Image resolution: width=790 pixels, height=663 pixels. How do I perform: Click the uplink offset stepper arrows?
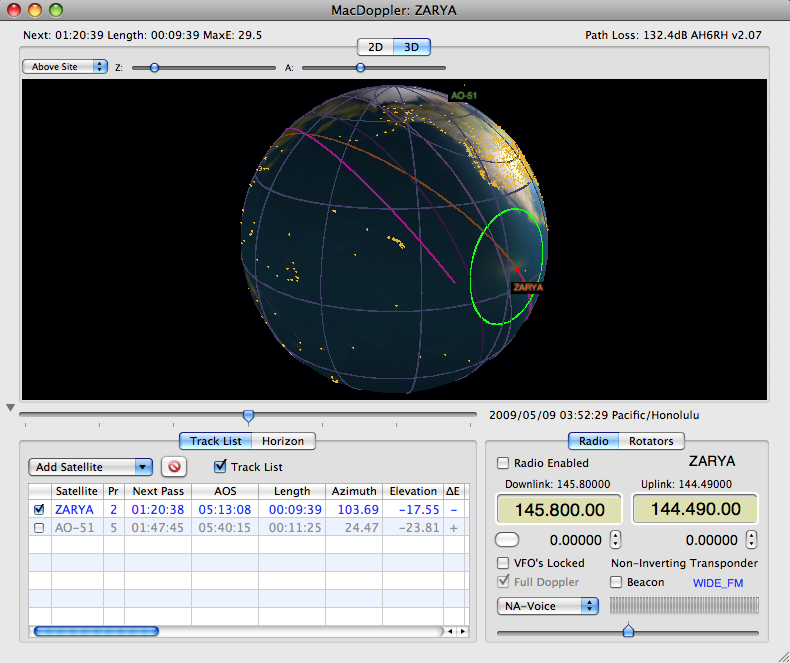click(751, 540)
